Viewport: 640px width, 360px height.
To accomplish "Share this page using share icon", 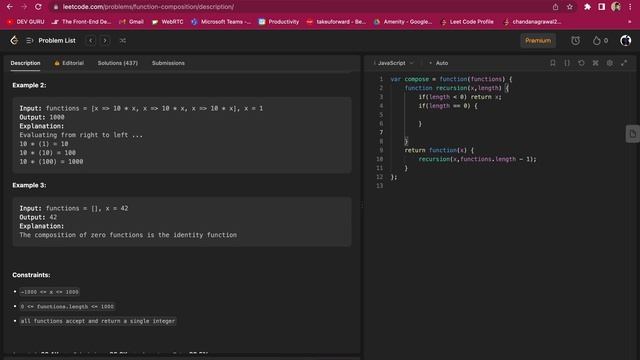I will [556, 7].
